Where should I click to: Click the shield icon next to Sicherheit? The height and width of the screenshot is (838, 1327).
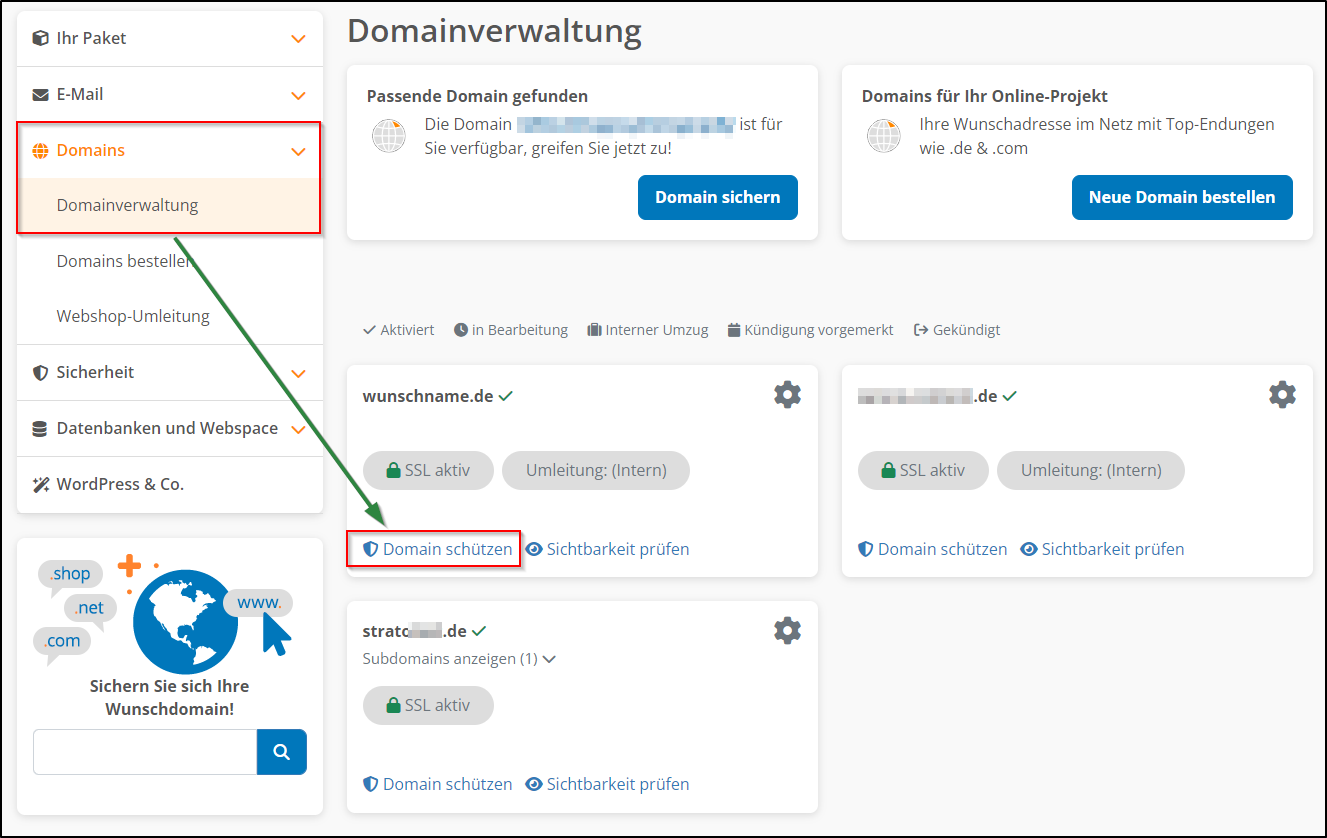(x=39, y=372)
